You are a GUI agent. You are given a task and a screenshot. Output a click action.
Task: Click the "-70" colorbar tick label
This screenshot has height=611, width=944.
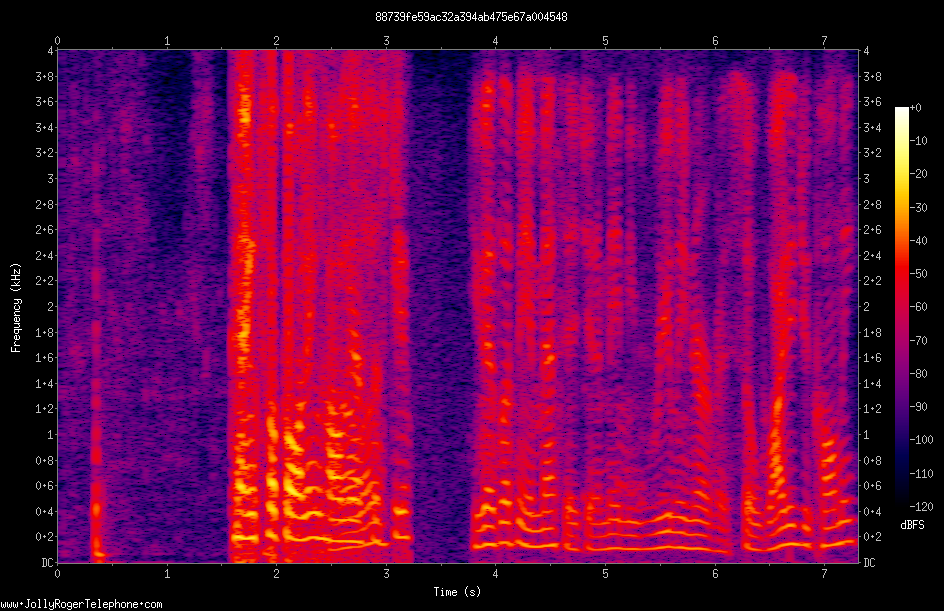click(918, 341)
